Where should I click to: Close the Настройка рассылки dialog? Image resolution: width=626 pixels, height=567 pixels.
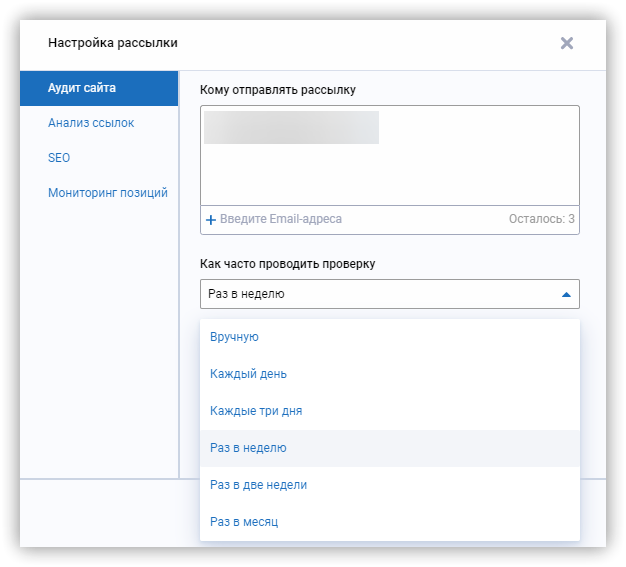pos(567,43)
